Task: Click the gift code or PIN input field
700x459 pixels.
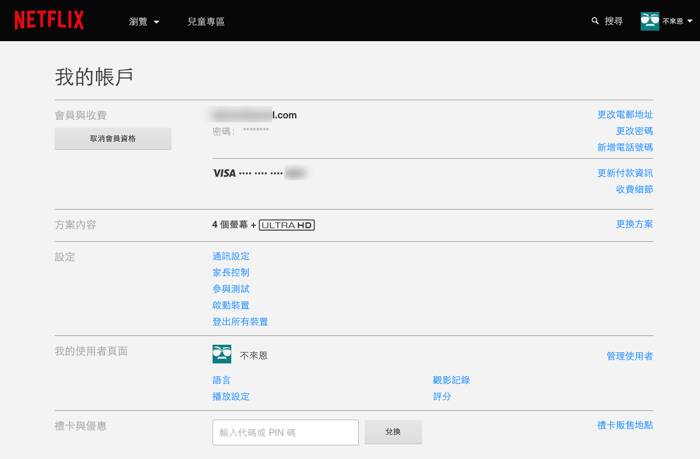Action: click(x=286, y=432)
